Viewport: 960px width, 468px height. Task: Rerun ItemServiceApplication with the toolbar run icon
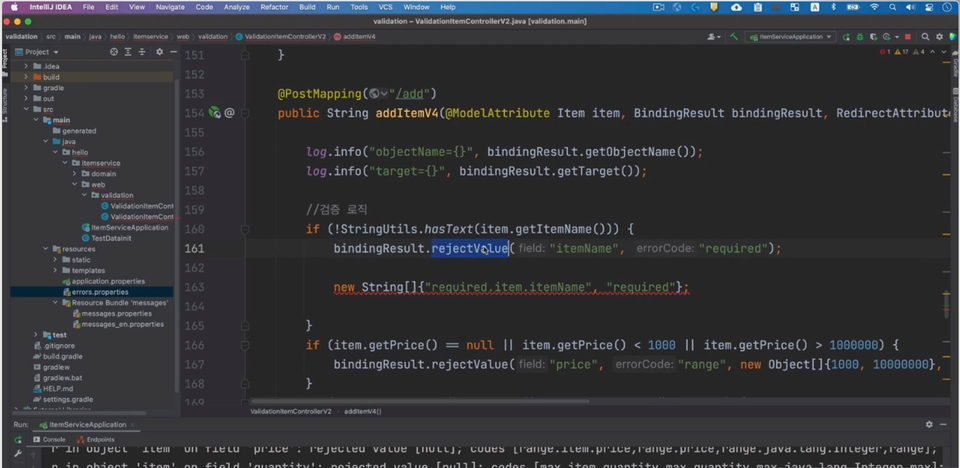(x=846, y=37)
